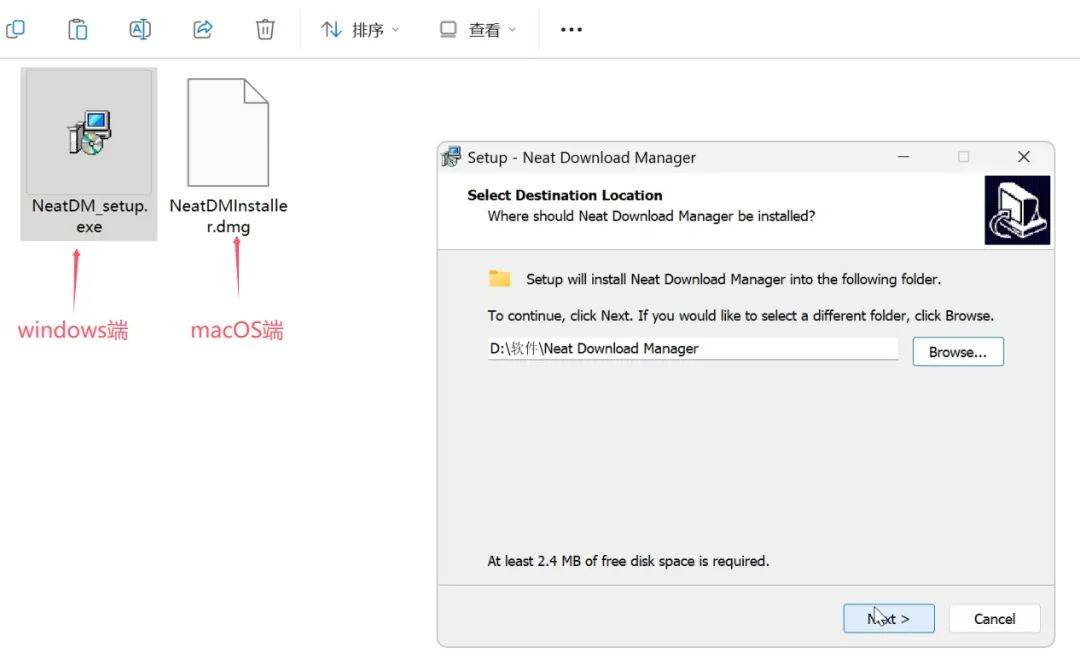Click the NeatDM_setup.exe file name
This screenshot has width=1080, height=659.
90,216
